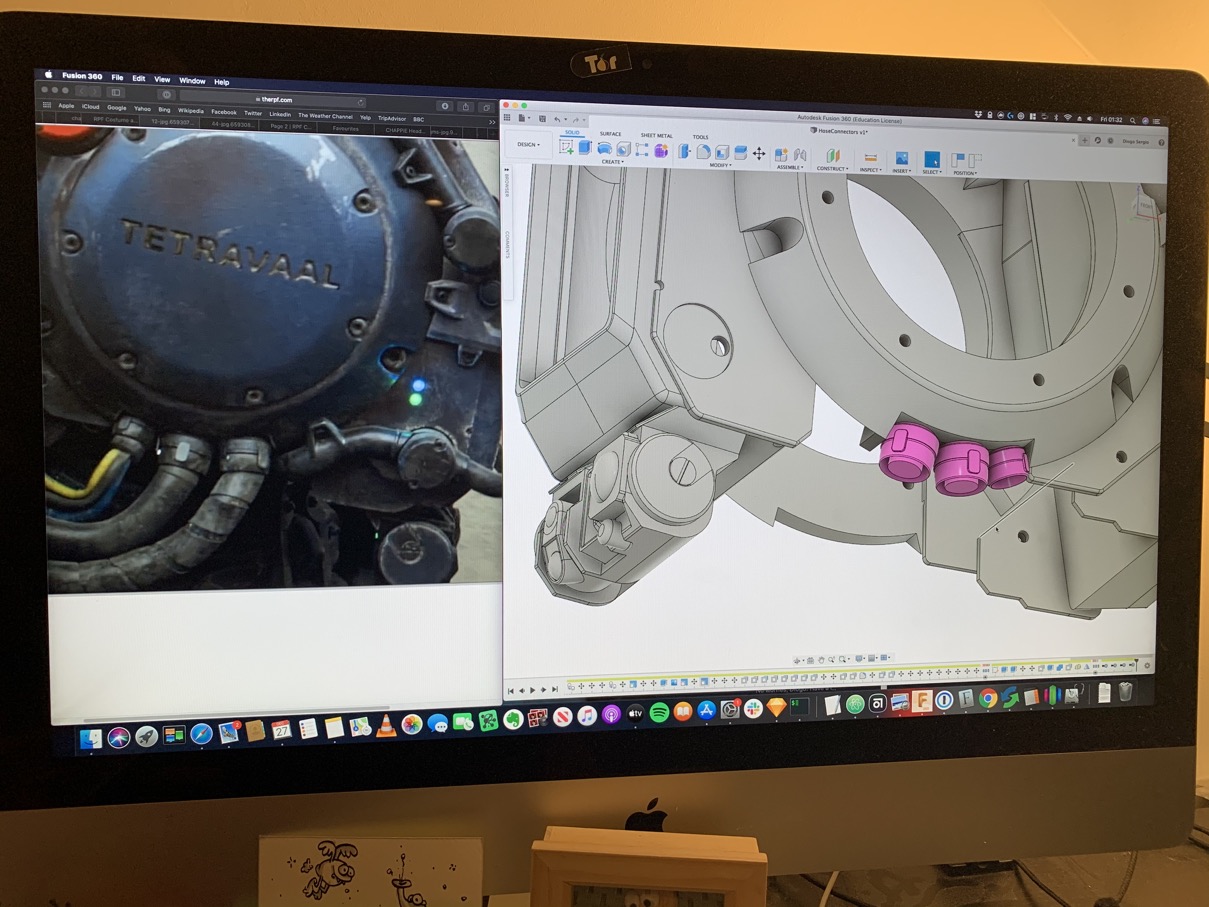Expand the Modify dropdown menu

click(x=721, y=165)
